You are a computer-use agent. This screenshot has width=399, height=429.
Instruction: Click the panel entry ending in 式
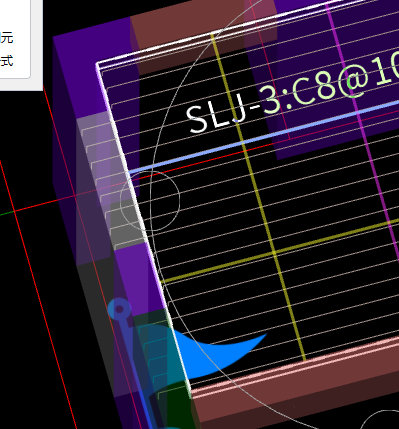point(7,61)
